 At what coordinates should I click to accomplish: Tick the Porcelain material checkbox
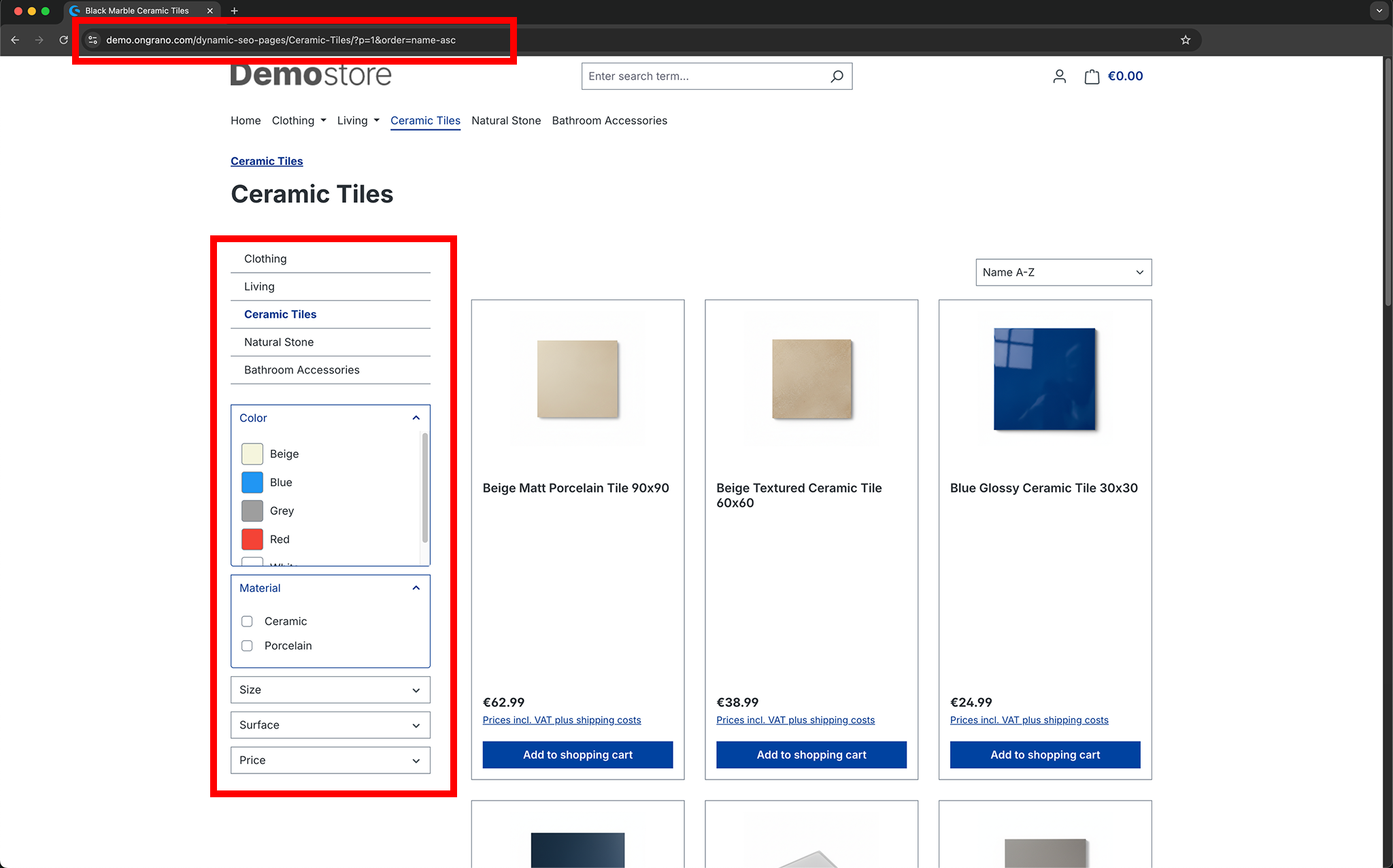click(x=247, y=646)
